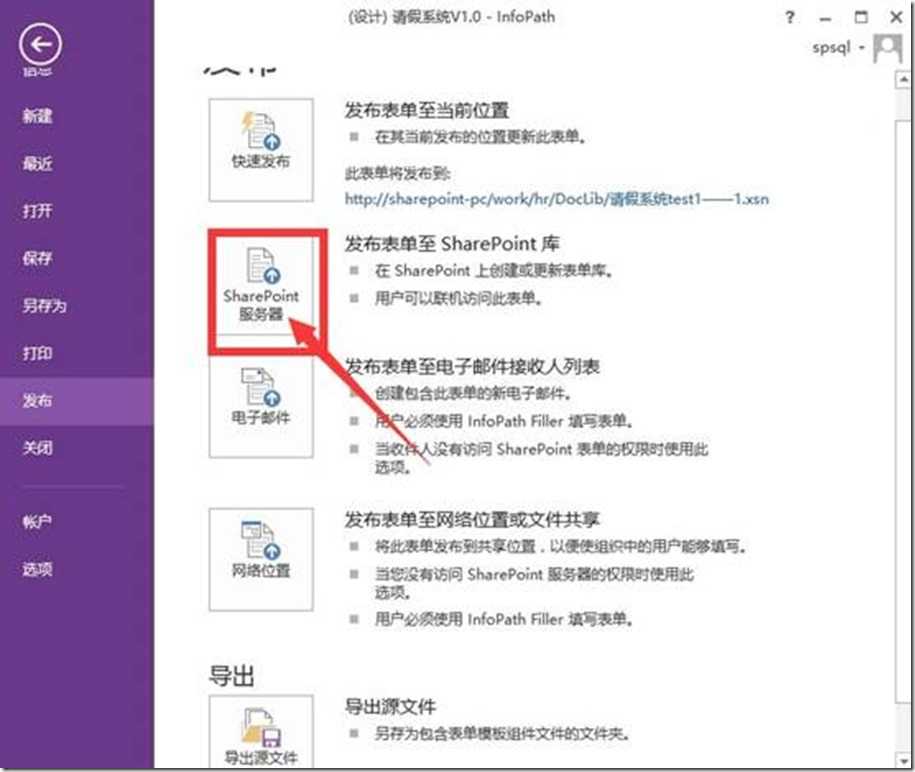Image resolution: width=915 pixels, height=772 pixels.
Task: Open 选项 options in sidebar
Action: pyautogui.click(x=37, y=568)
